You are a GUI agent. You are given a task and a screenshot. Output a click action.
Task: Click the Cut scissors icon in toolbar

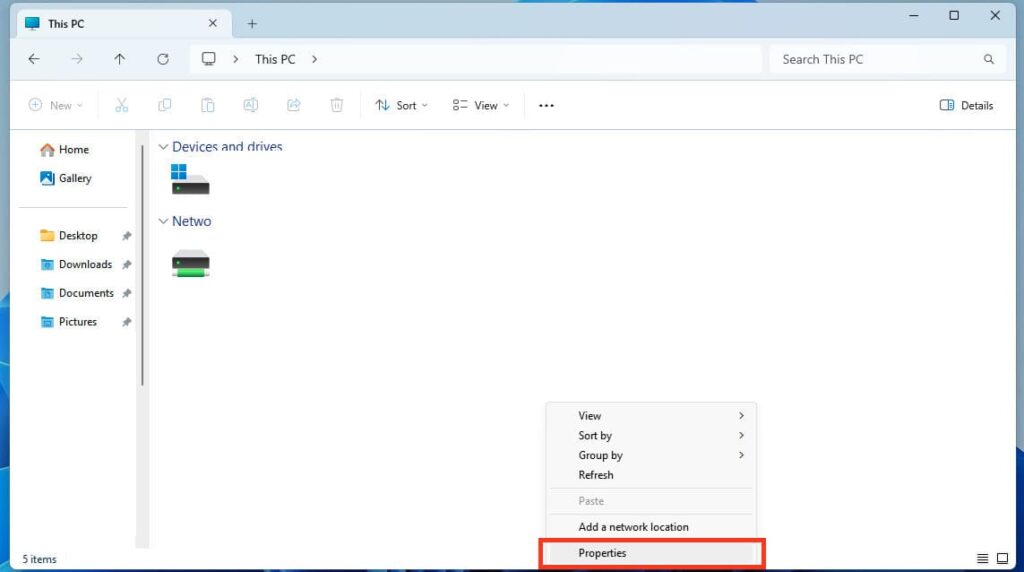[x=122, y=105]
